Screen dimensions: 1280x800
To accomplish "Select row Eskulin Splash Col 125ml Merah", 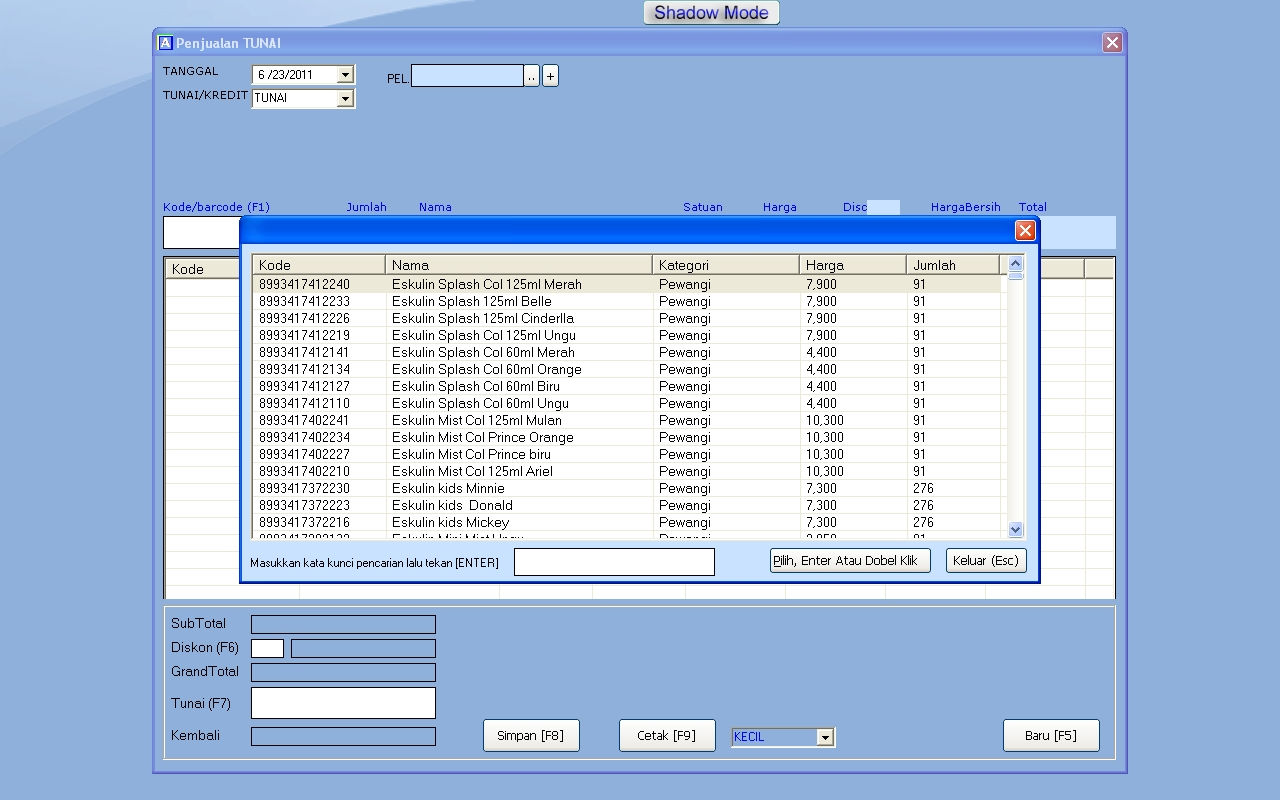I will [x=627, y=284].
